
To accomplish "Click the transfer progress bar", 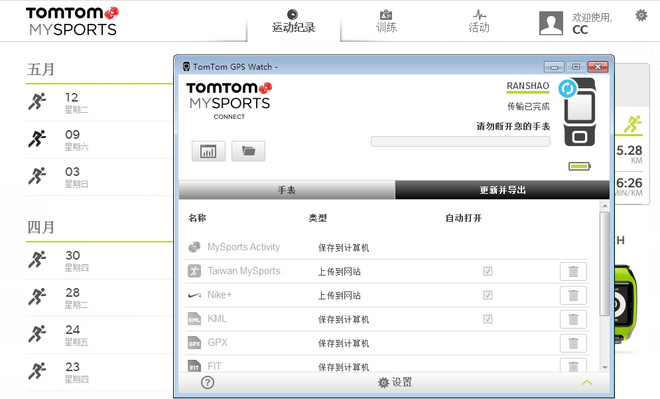I will [x=460, y=141].
